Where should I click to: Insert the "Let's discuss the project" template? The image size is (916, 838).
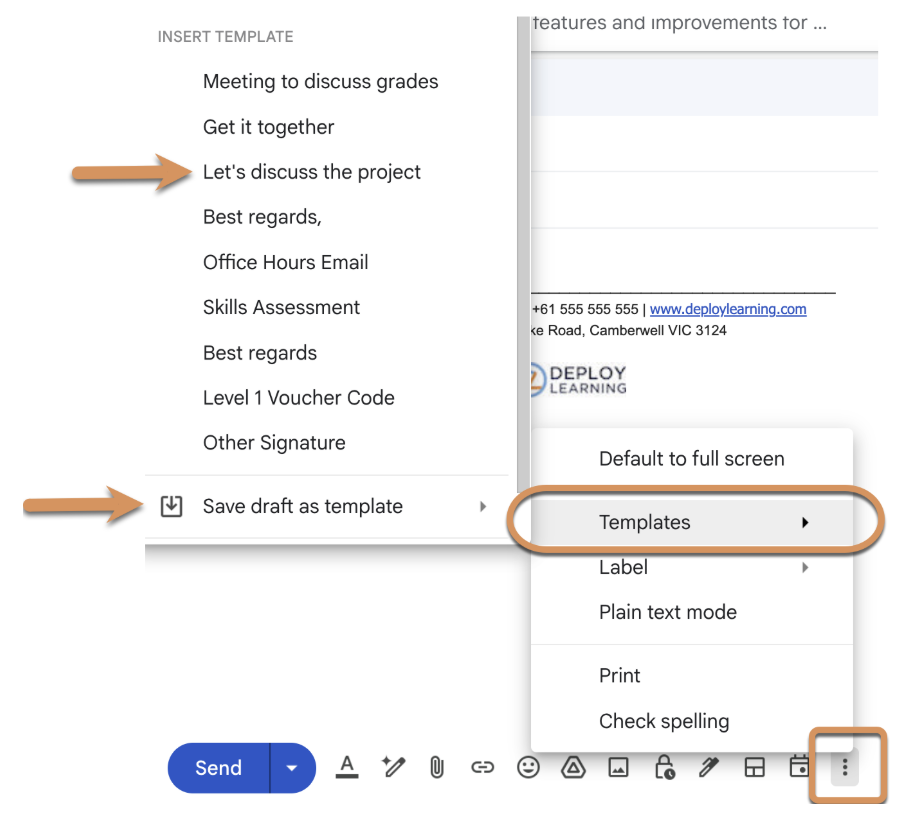[x=311, y=172]
